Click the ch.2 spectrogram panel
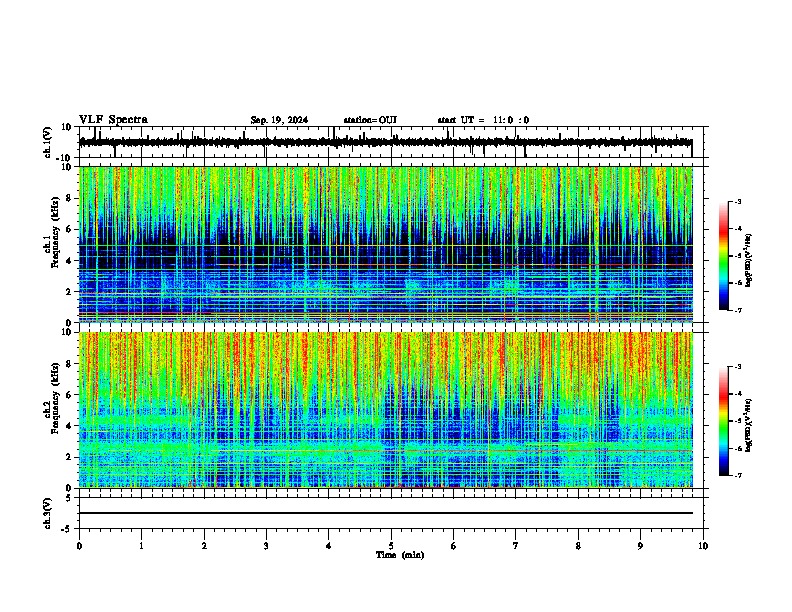The width and height of the screenshot is (792, 612). (x=385, y=410)
